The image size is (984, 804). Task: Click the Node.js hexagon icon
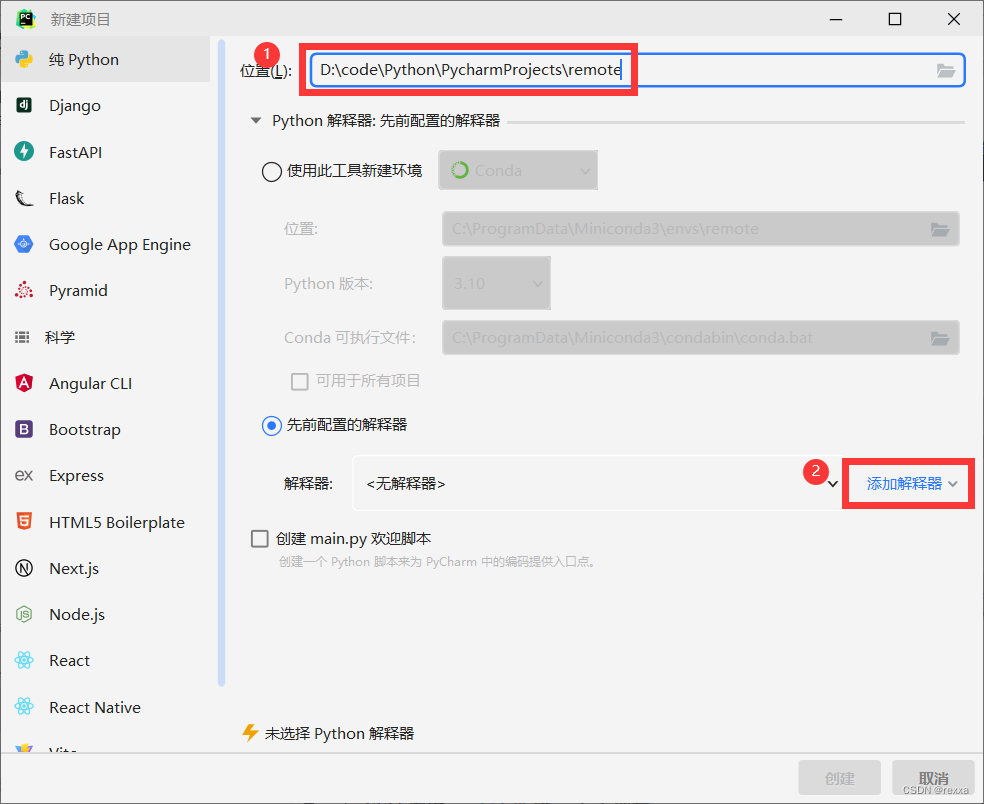(x=24, y=614)
